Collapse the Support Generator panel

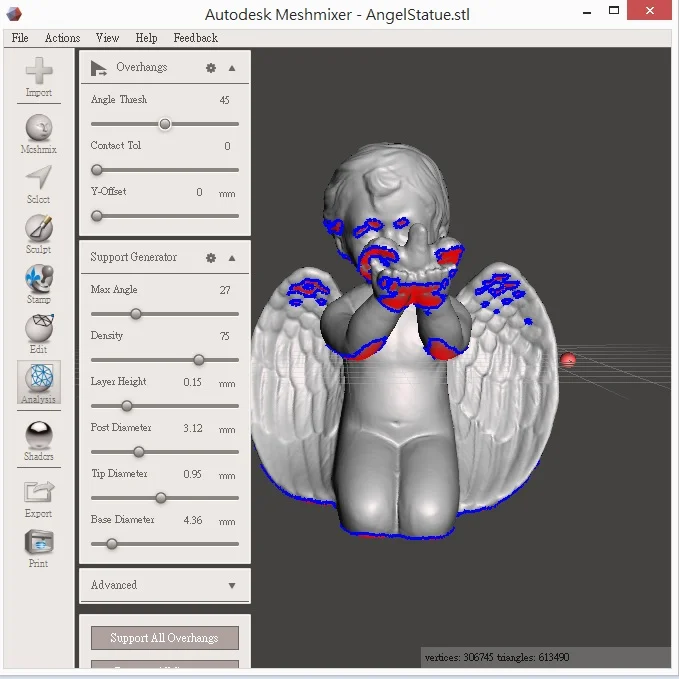(232, 258)
